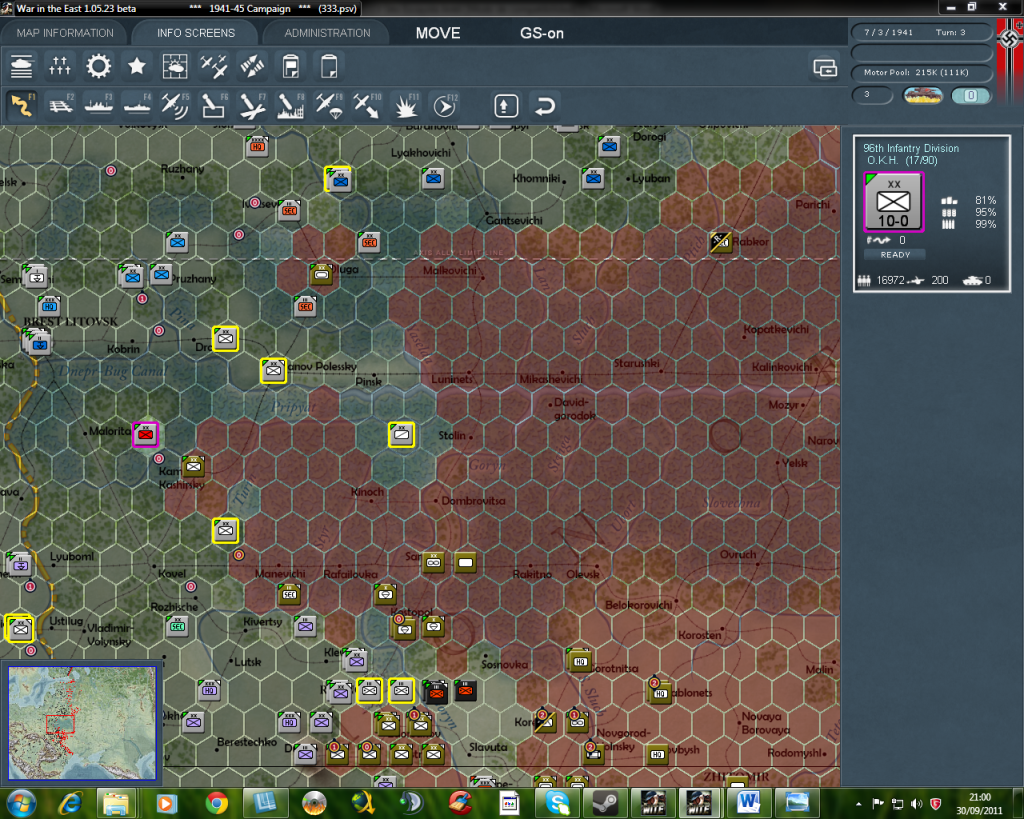
Task: Open the Order of Battle tank list icon
Action: click(x=22, y=66)
